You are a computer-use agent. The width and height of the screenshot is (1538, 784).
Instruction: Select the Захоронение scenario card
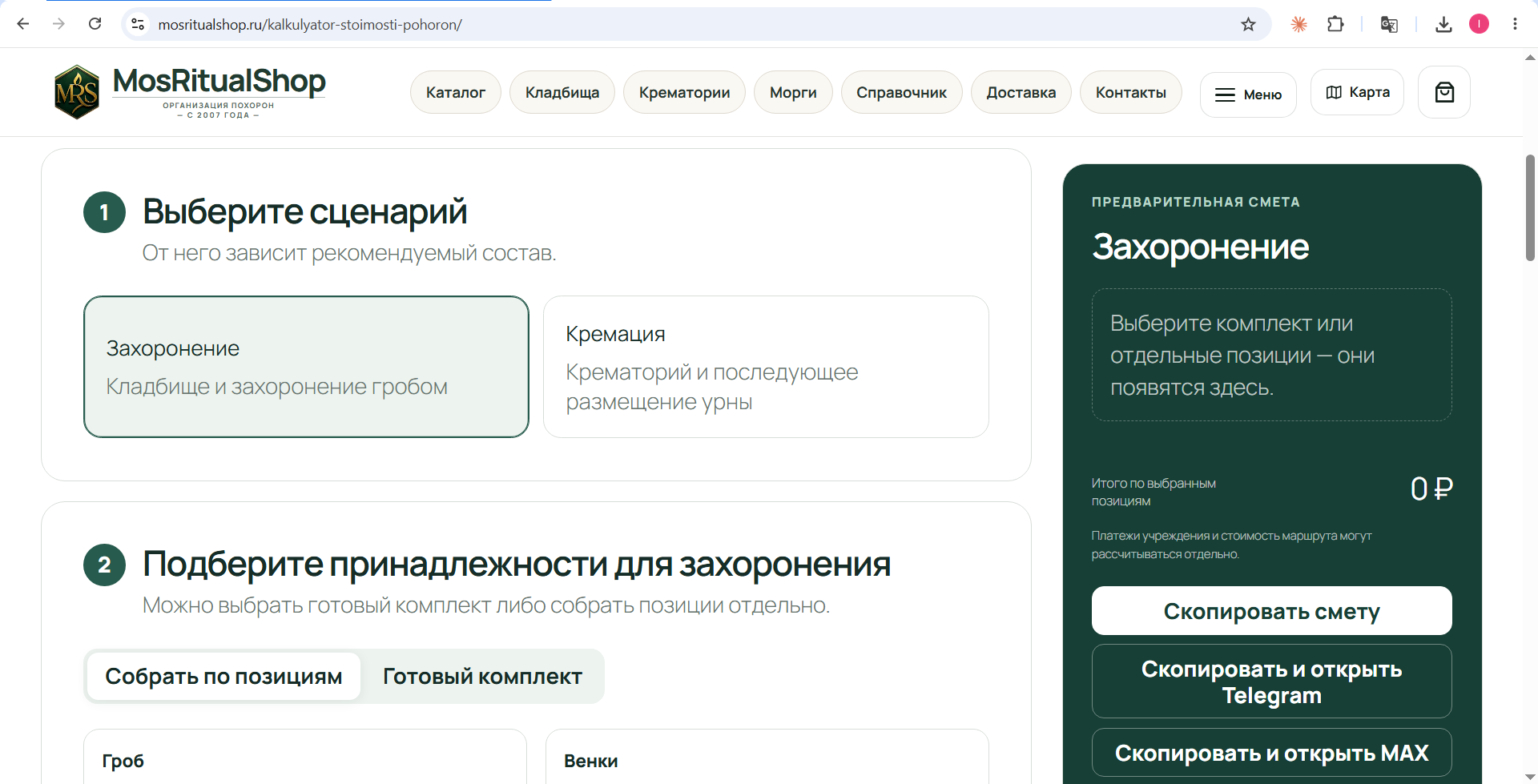pos(306,367)
